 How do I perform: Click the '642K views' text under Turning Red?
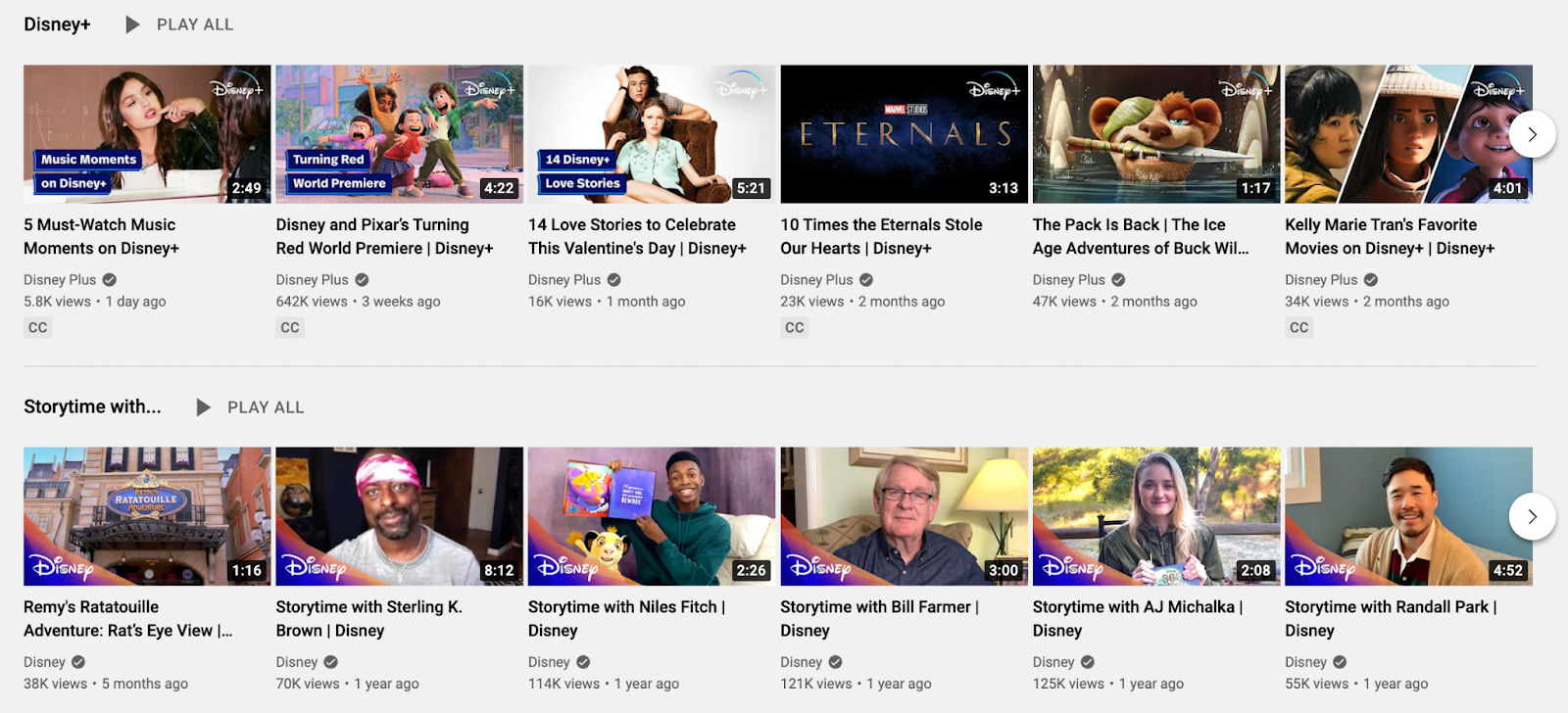click(x=312, y=302)
